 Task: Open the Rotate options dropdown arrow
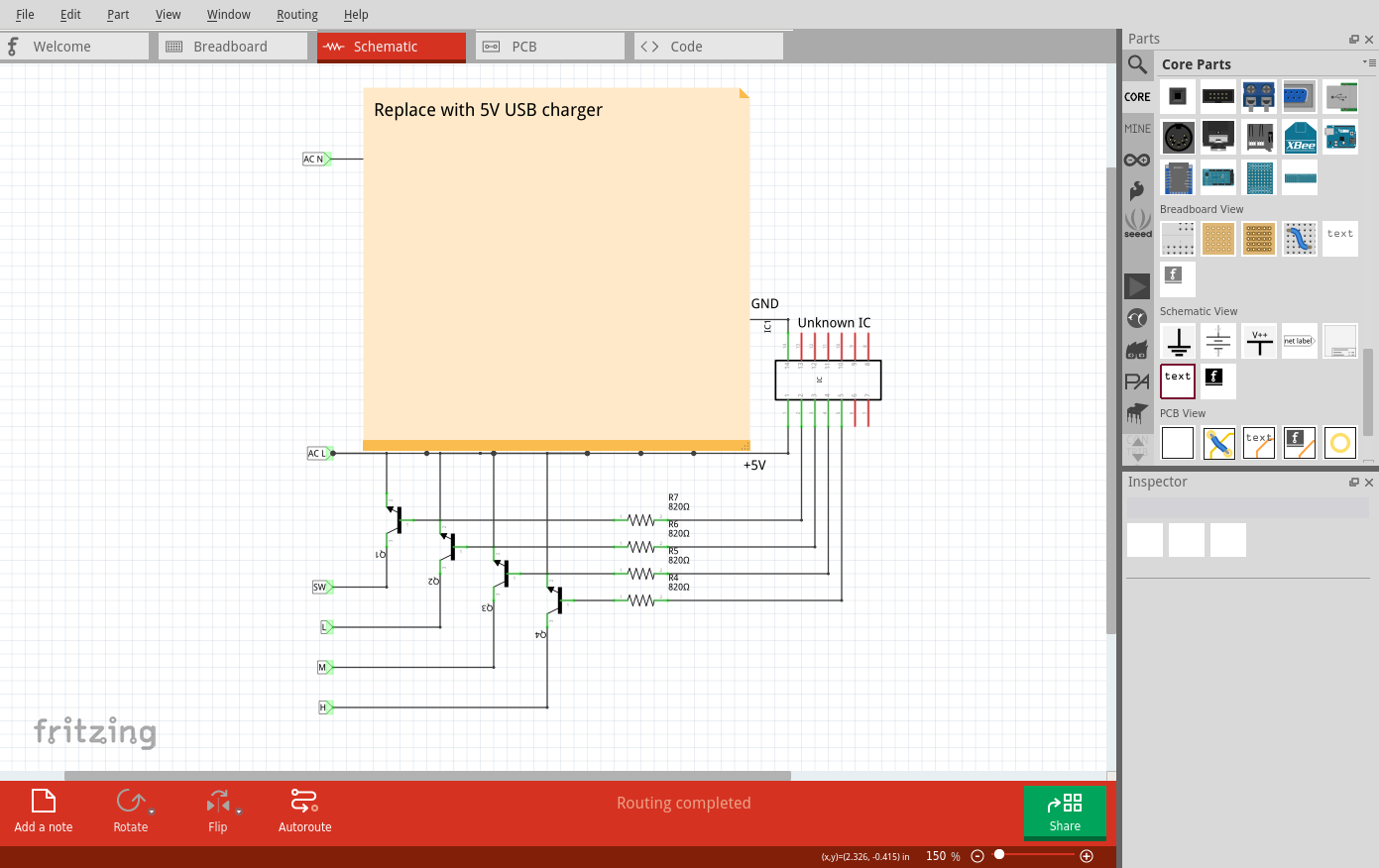[x=152, y=812]
